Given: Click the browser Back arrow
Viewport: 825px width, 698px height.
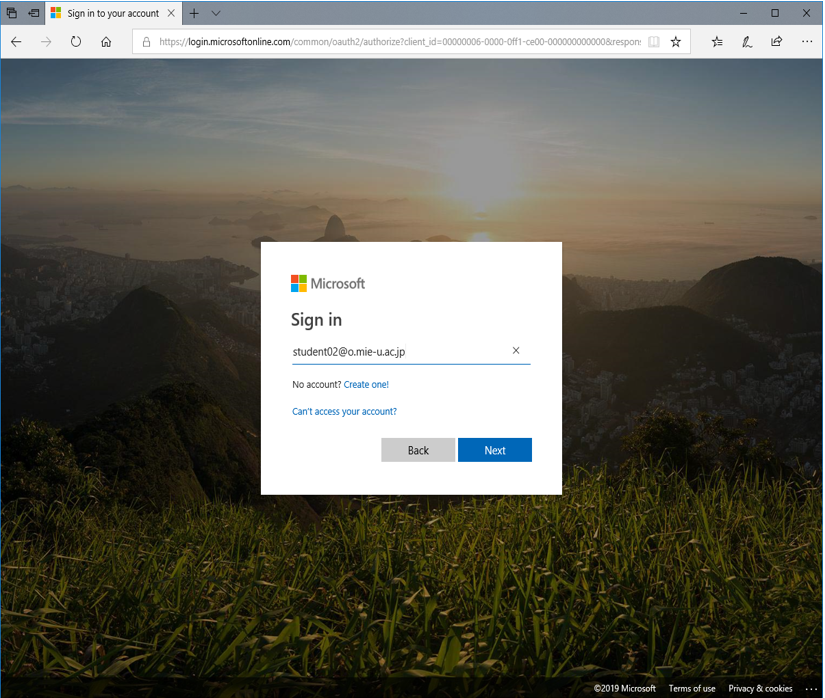Looking at the screenshot, I should coord(16,42).
